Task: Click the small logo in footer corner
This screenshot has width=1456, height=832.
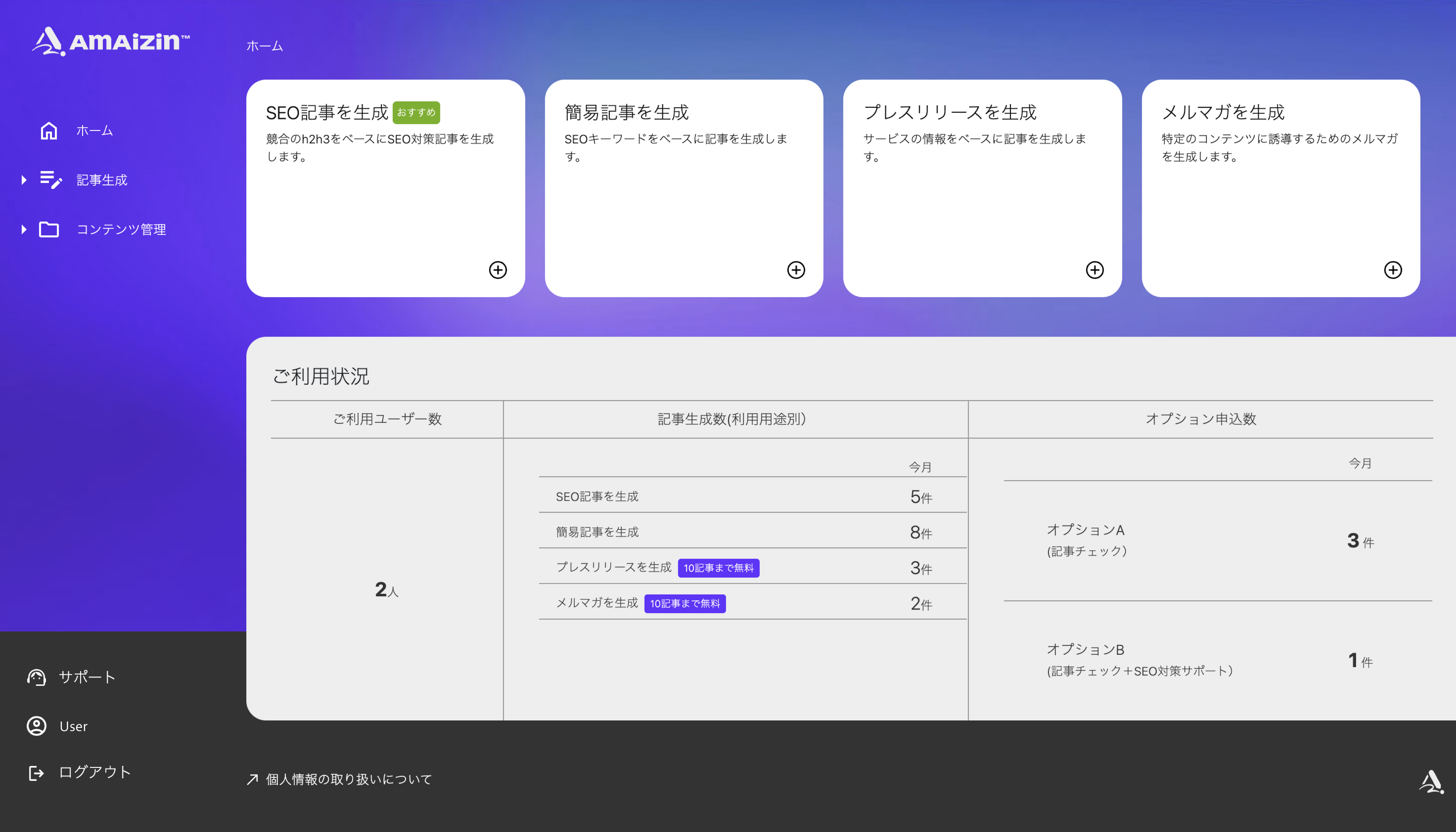Action: click(1431, 782)
